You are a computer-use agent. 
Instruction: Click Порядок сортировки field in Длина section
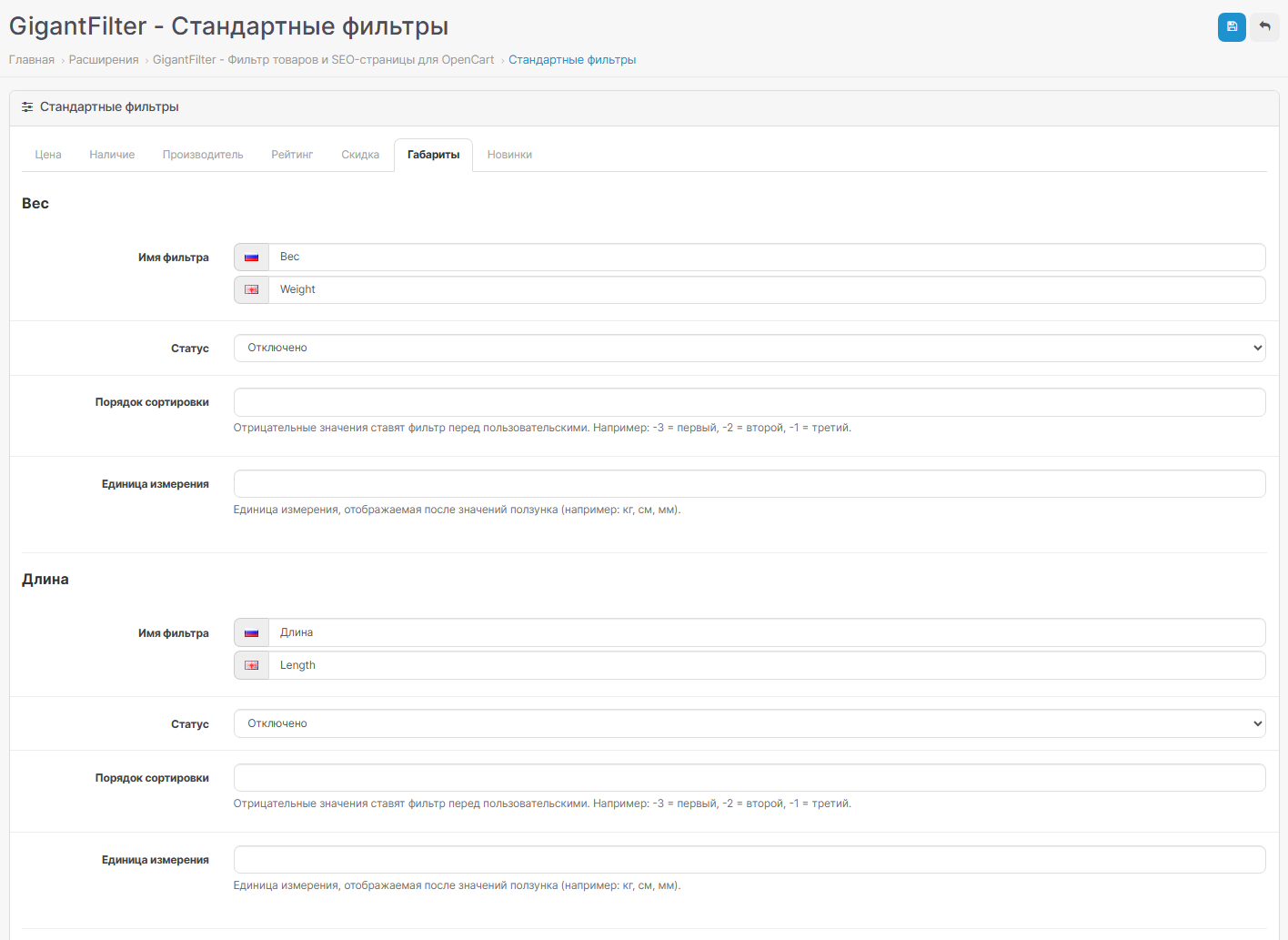pyautogui.click(x=750, y=778)
